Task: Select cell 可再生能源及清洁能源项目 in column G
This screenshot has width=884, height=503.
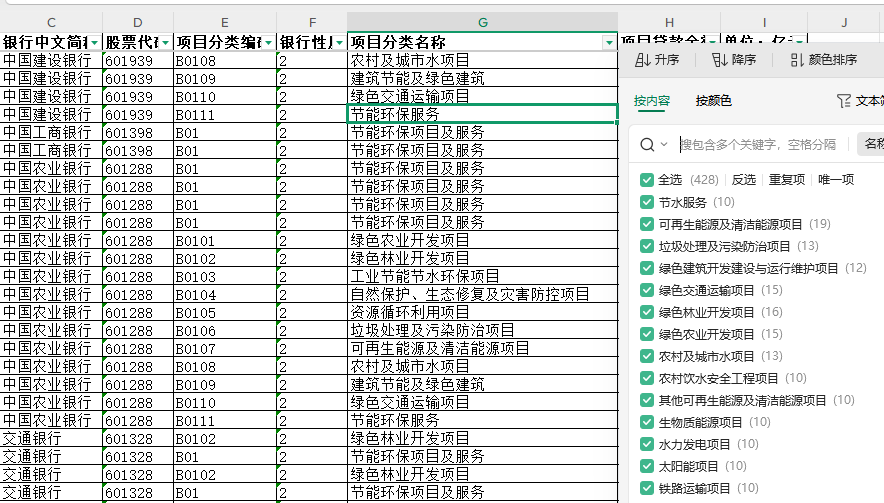Action: pyautogui.click(x=483, y=348)
